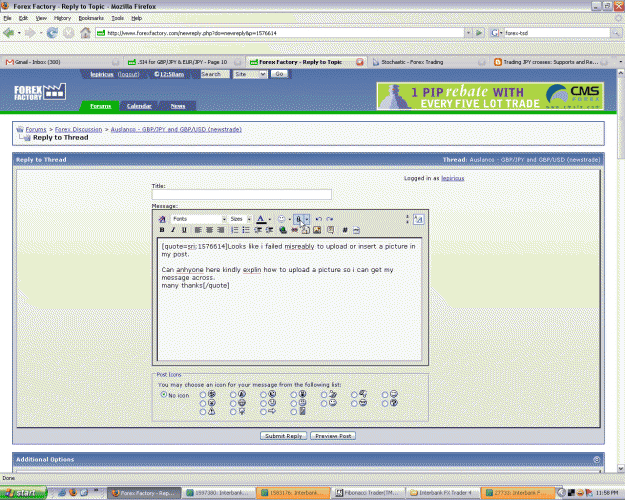This screenshot has width=625, height=500.
Task: Open the Windows Start button
Action: point(23,493)
